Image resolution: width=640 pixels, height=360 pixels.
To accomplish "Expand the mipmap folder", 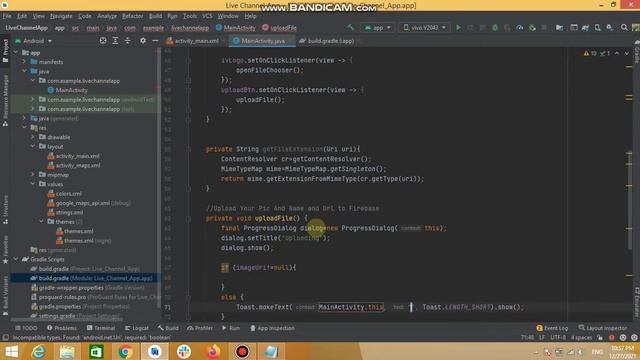I will pos(33,174).
